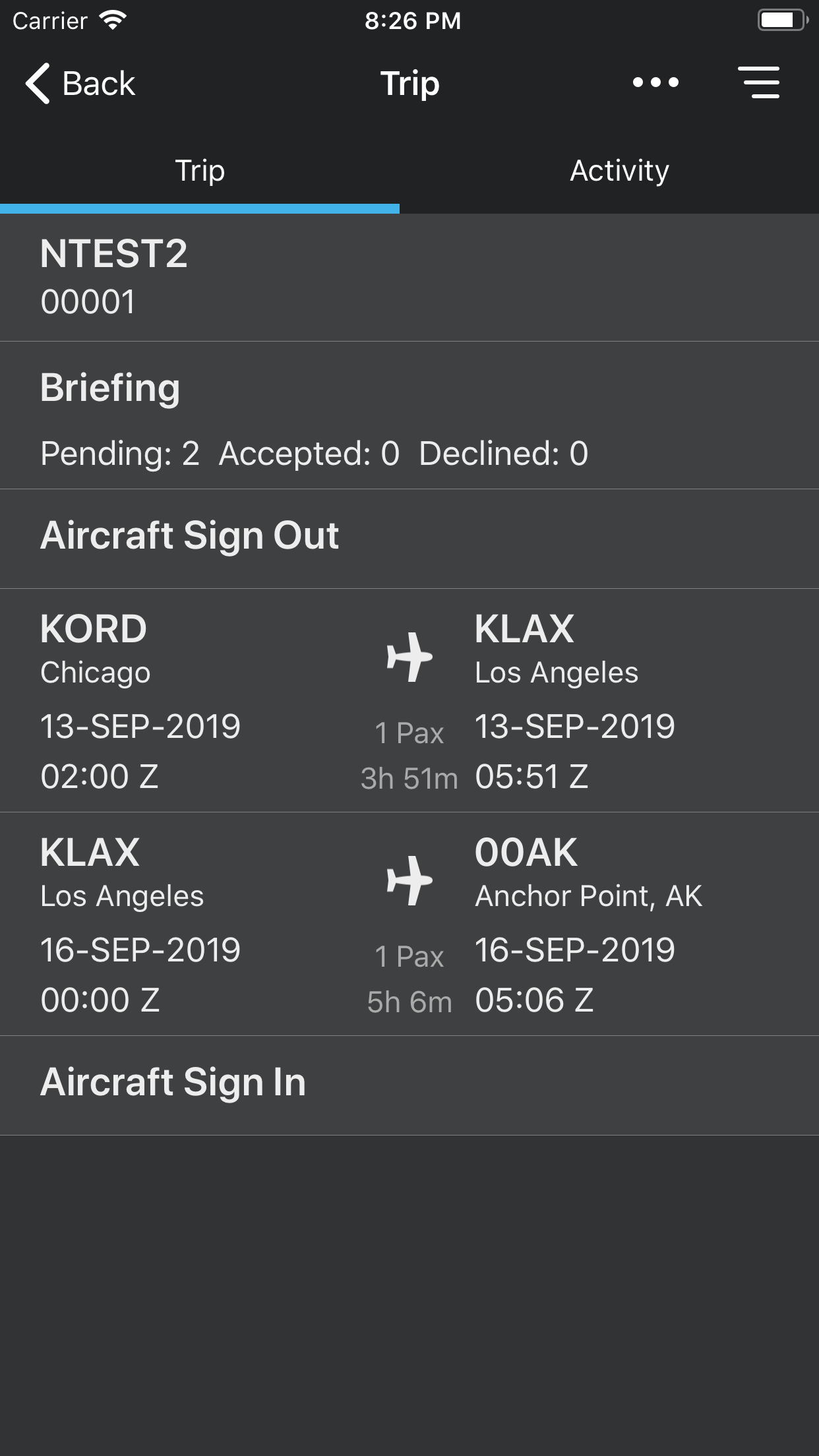This screenshot has height=1456, width=819.
Task: Tap the Wi-Fi status icon
Action: (x=113, y=20)
